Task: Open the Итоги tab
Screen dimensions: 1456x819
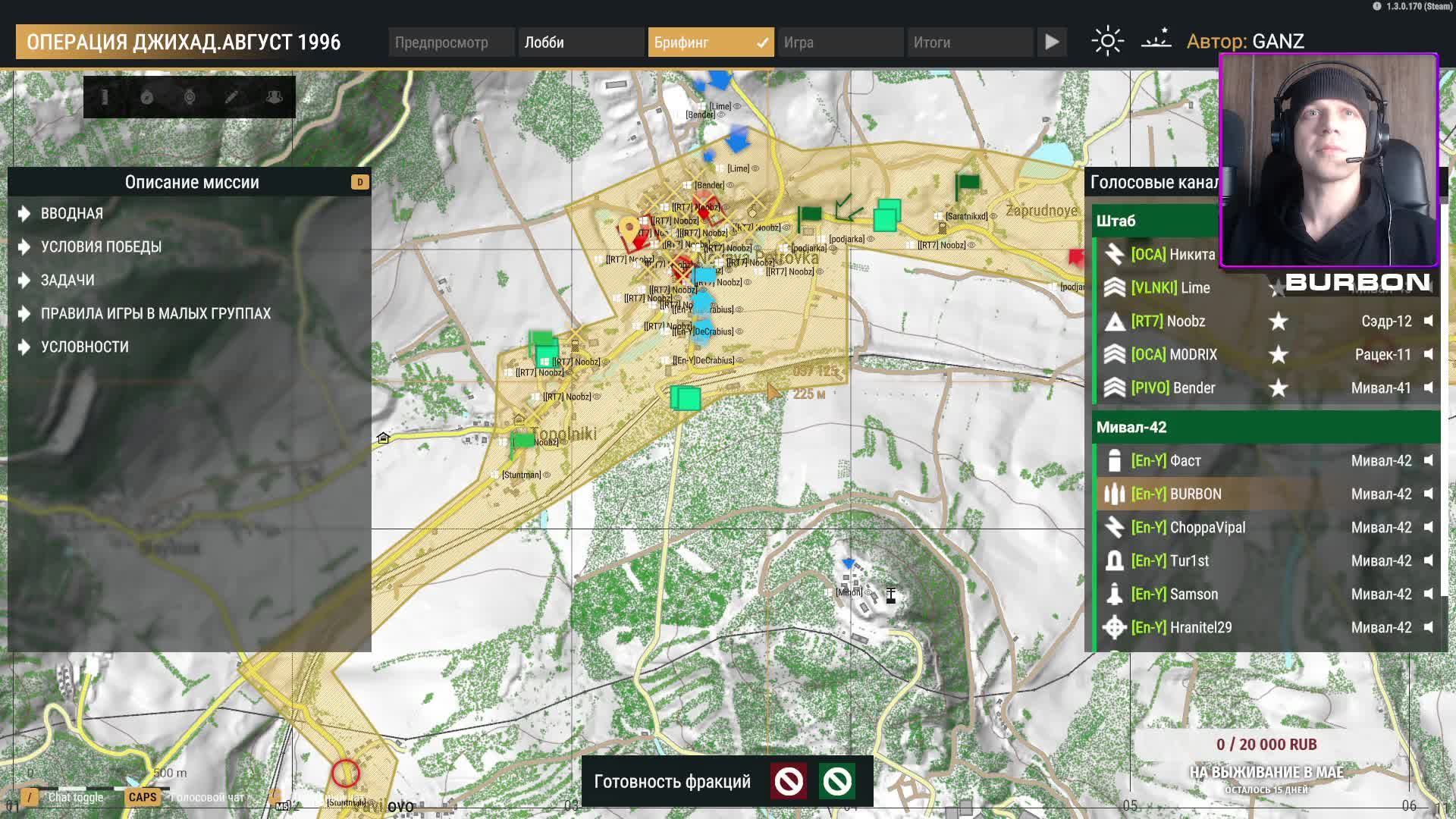Action: pyautogui.click(x=969, y=42)
